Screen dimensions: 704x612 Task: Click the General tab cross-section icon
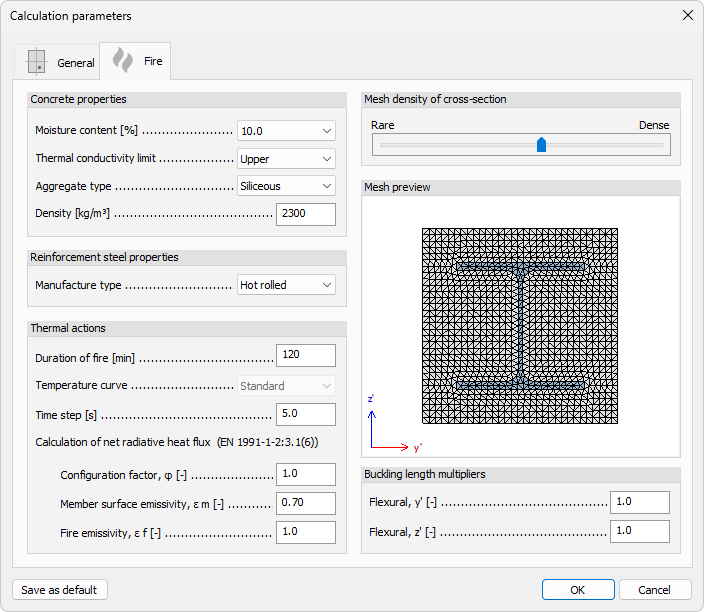[x=36, y=62]
